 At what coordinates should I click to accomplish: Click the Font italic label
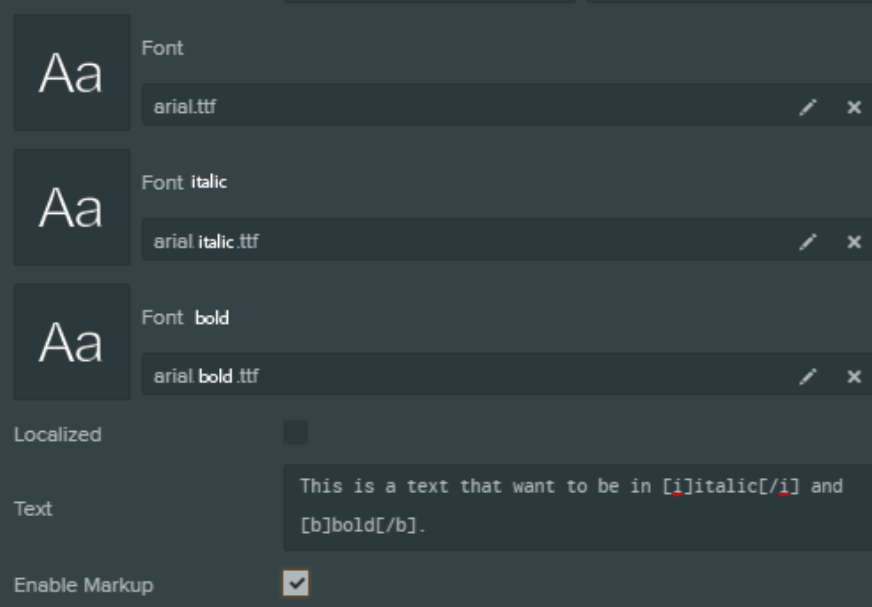tap(184, 182)
